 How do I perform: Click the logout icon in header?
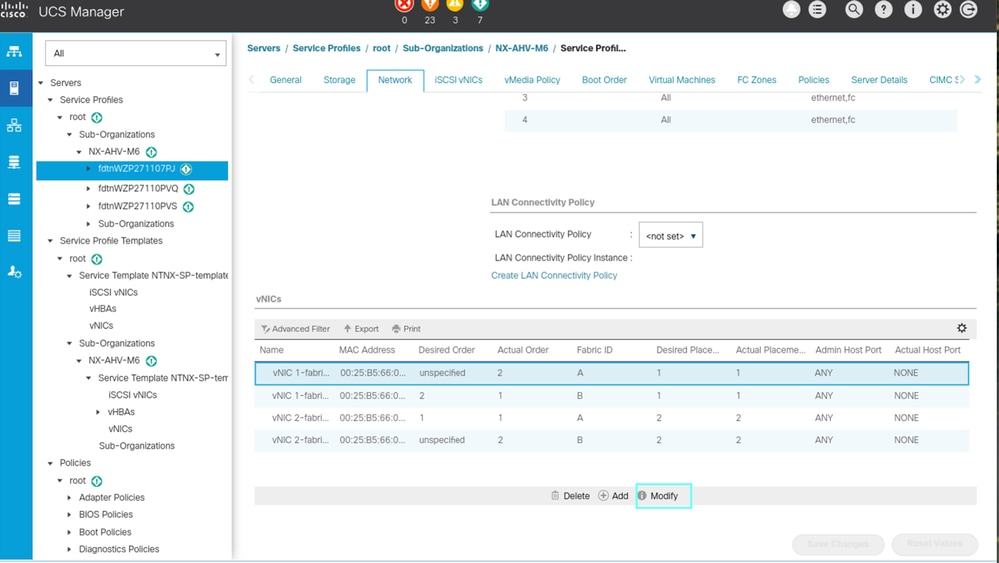(x=968, y=10)
